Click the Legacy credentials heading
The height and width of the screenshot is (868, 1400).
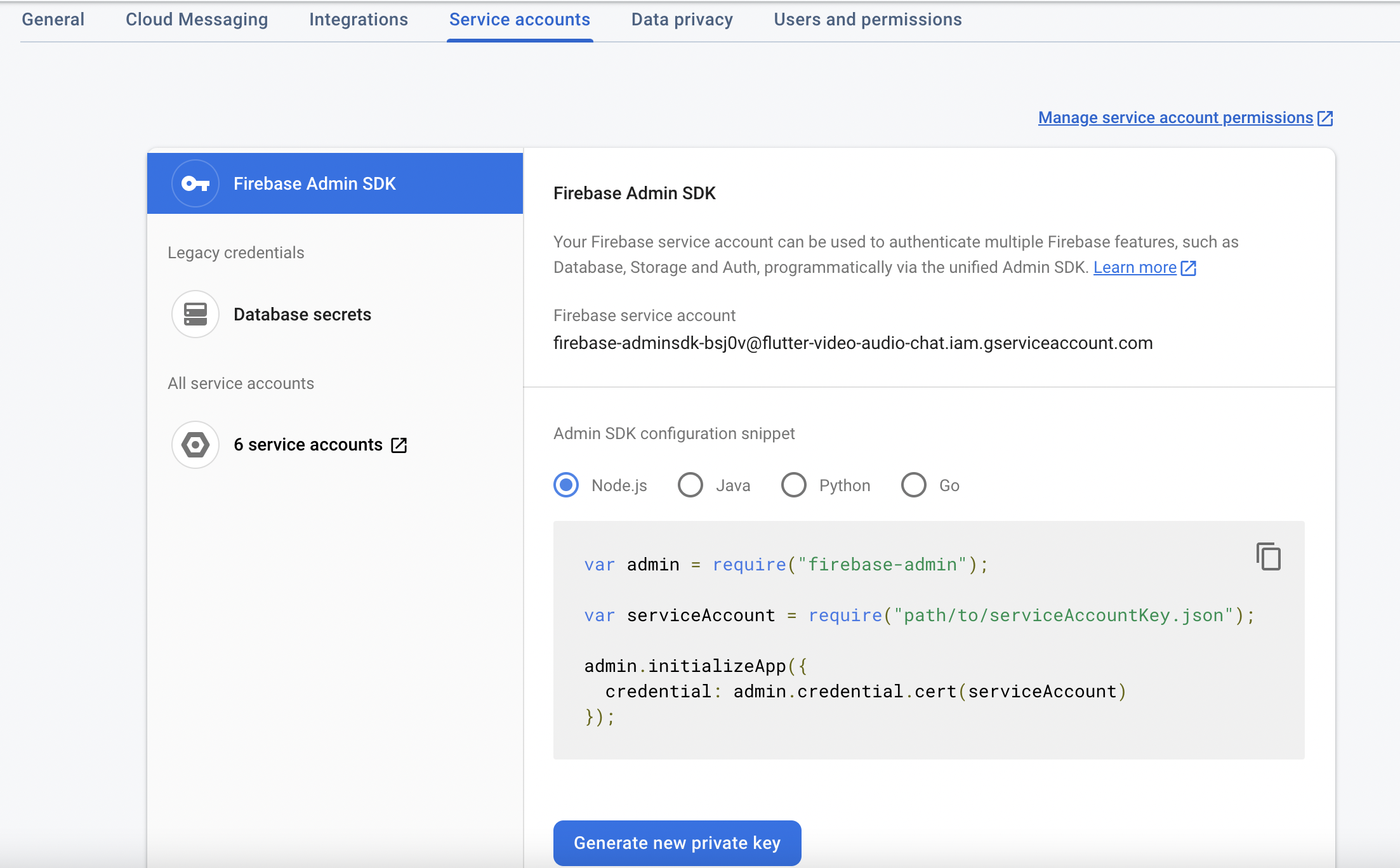click(x=236, y=253)
